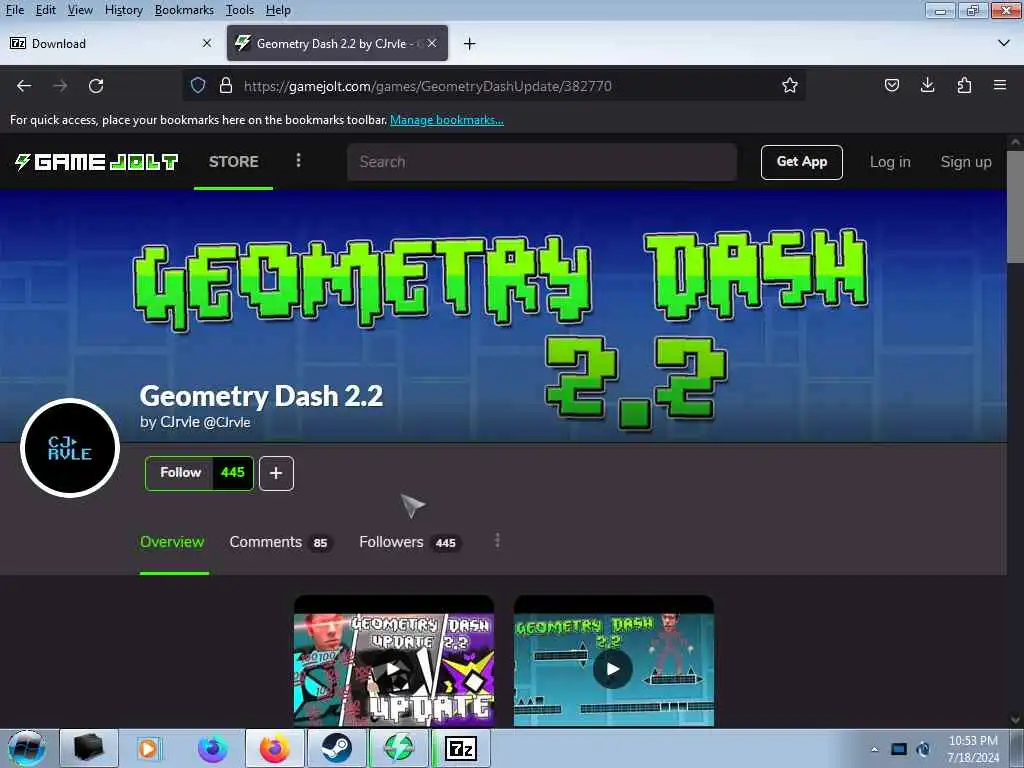1024x768 pixels.
Task: Open the Steam taskbar icon
Action: tap(336, 748)
